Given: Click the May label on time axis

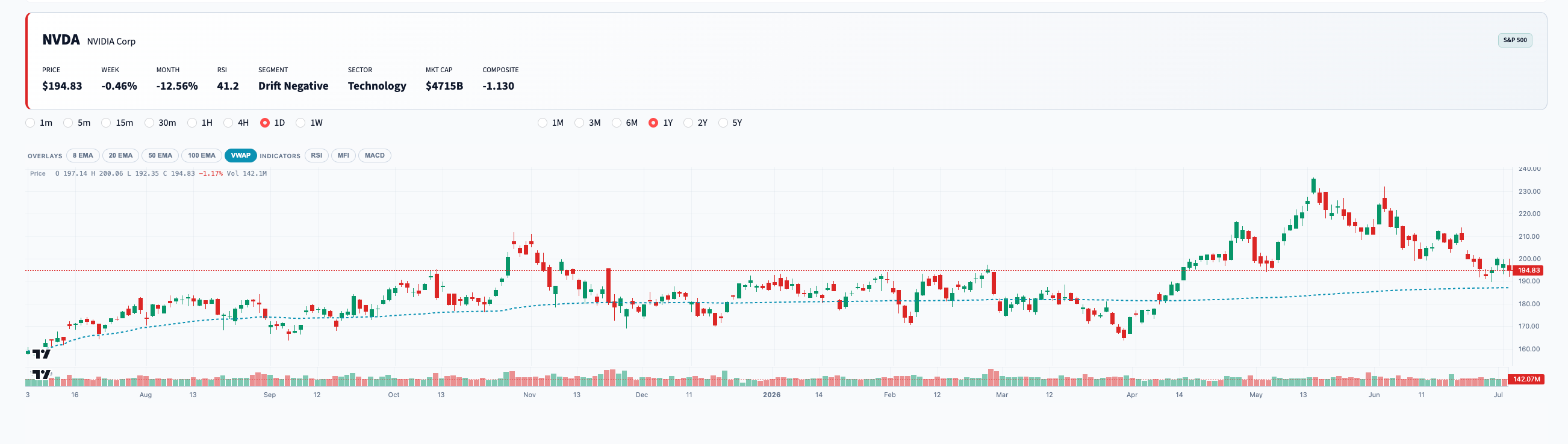Looking at the screenshot, I should (1255, 395).
